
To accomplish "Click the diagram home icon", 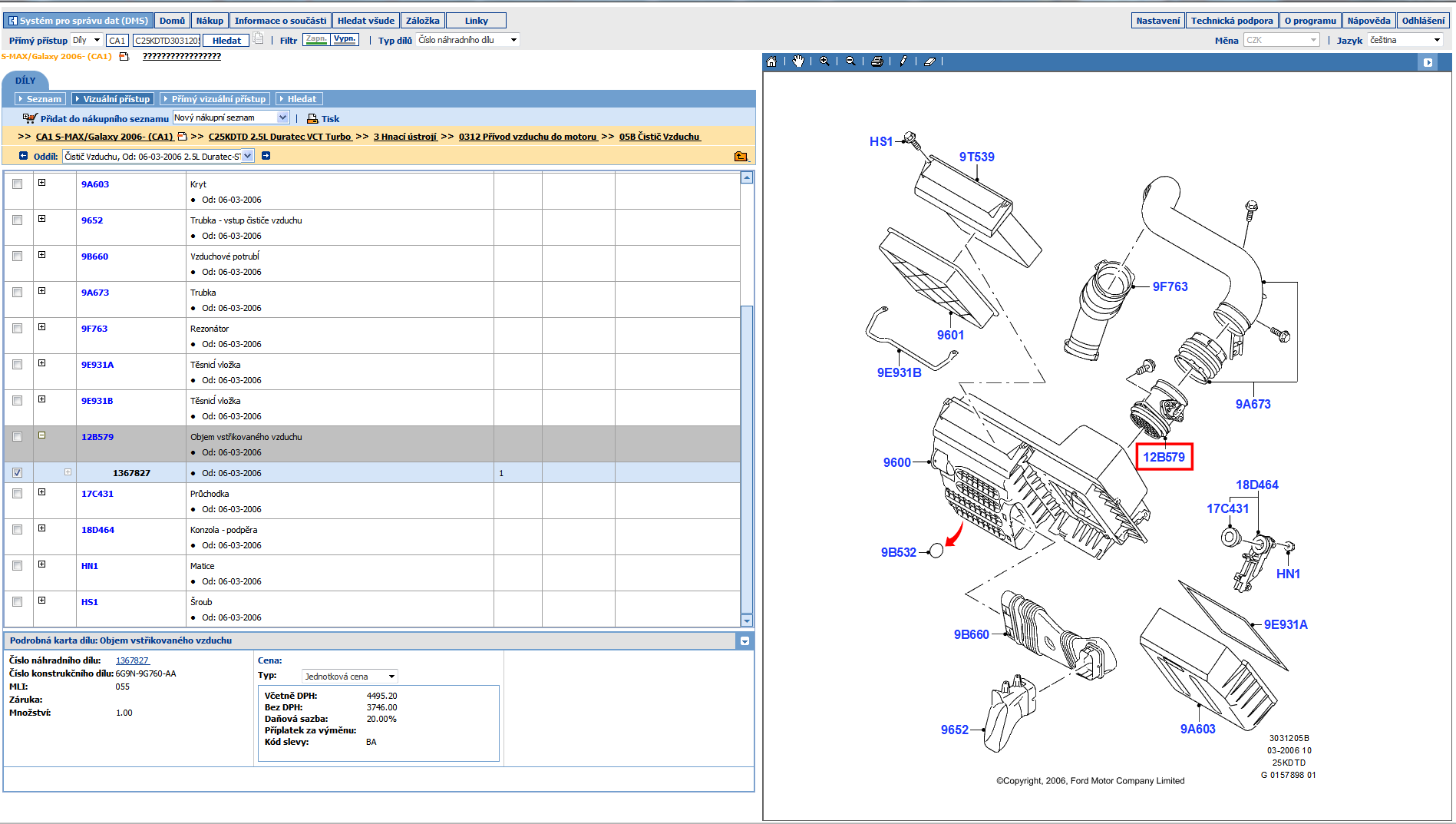I will pyautogui.click(x=771, y=61).
